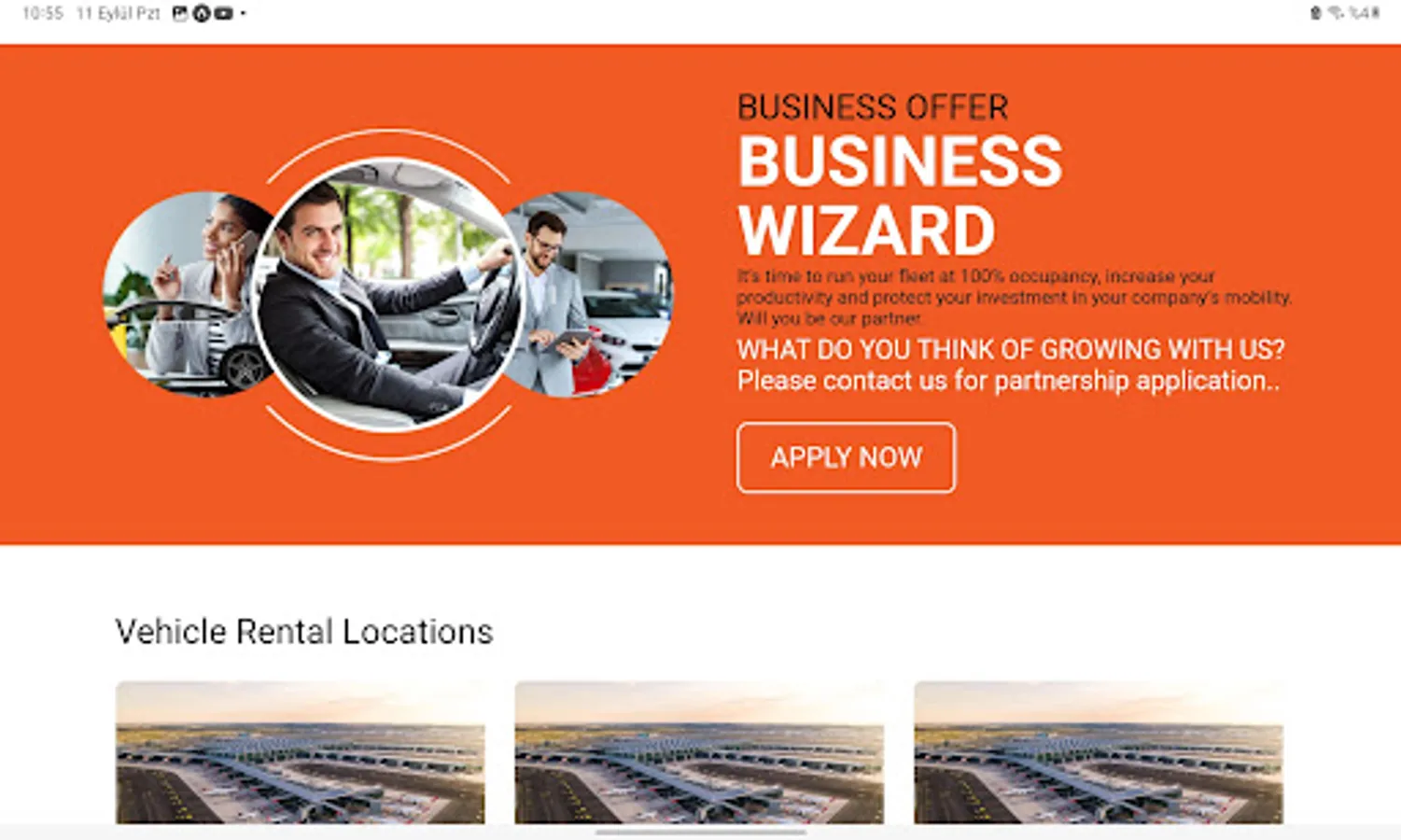The width and height of the screenshot is (1401, 840).
Task: Tap the APPLY NOW button
Action: [x=846, y=457]
